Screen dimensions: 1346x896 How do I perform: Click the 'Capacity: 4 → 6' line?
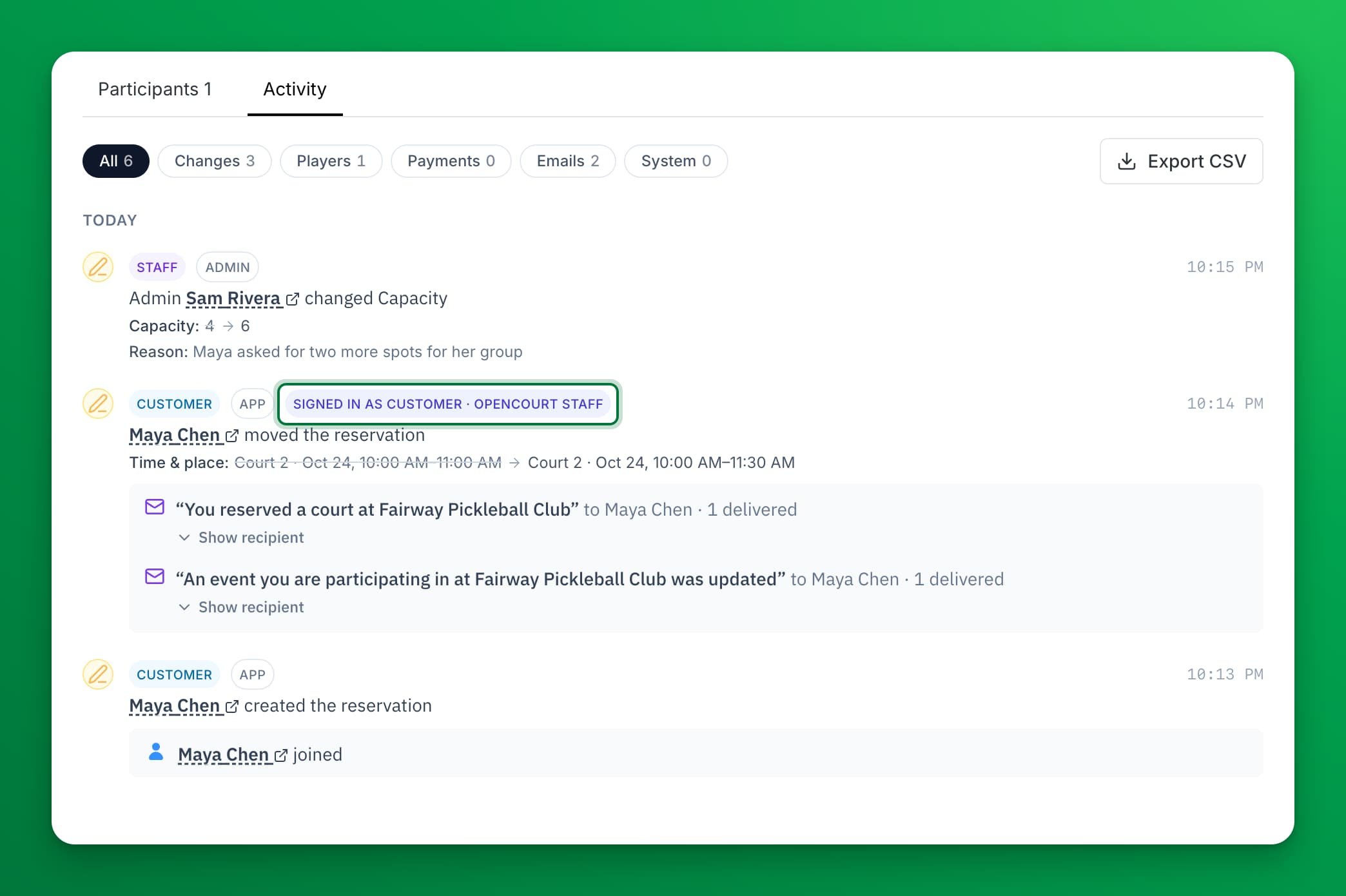tap(190, 326)
